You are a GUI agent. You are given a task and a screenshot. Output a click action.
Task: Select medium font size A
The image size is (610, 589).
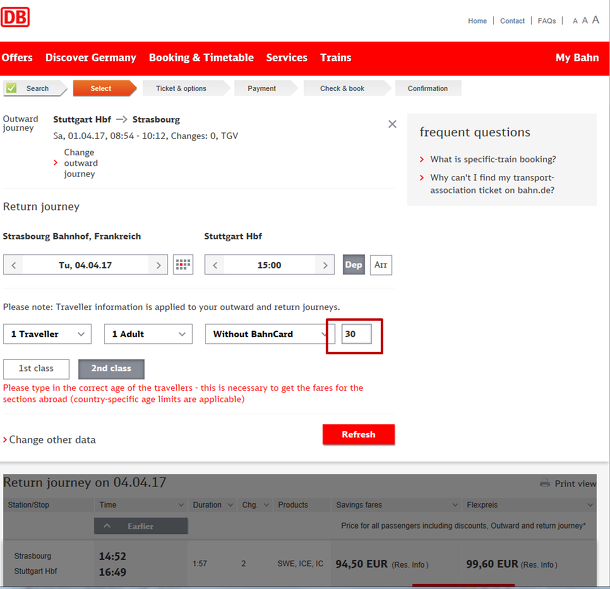pyautogui.click(x=584, y=20)
